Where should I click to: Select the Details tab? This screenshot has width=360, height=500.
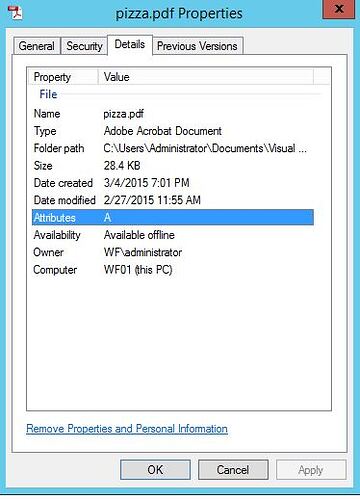coord(130,44)
